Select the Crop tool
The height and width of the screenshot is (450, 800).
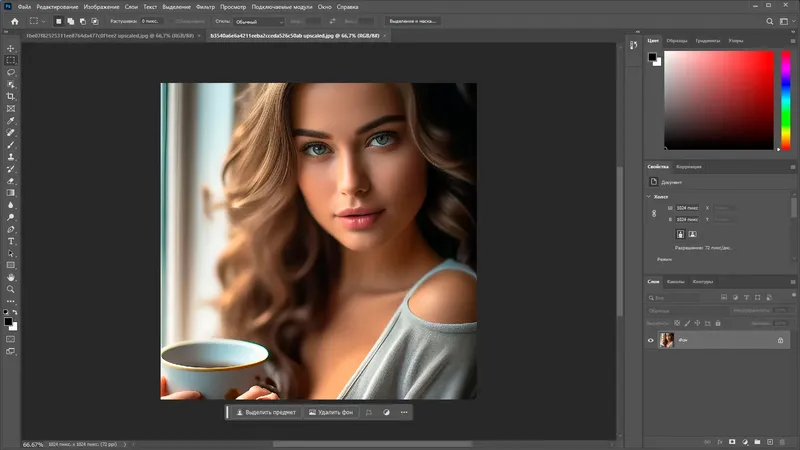click(x=11, y=96)
